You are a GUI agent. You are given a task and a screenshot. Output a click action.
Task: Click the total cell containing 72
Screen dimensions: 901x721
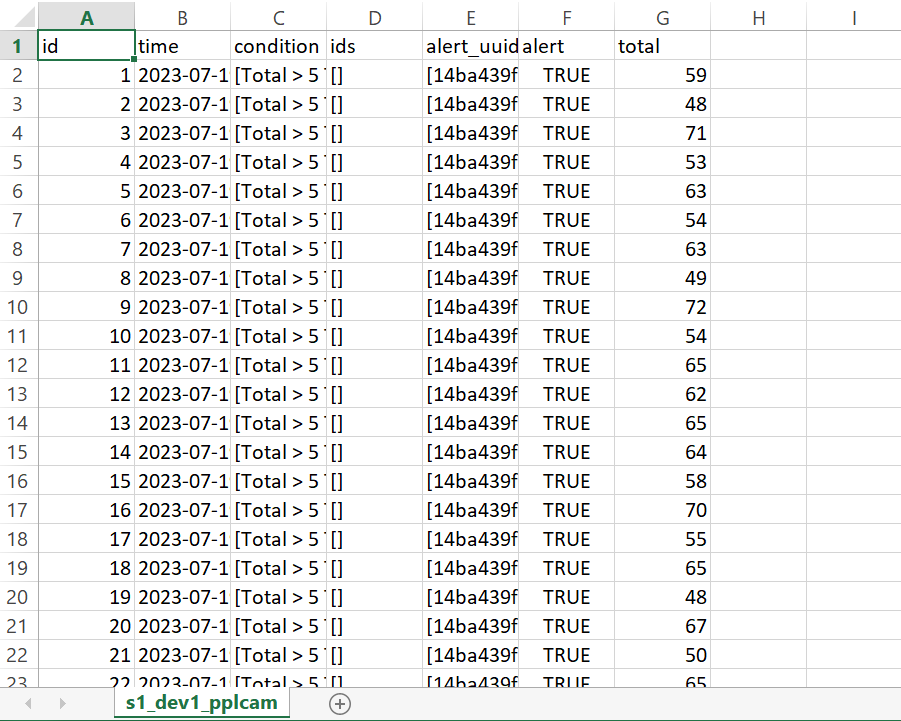coord(662,307)
